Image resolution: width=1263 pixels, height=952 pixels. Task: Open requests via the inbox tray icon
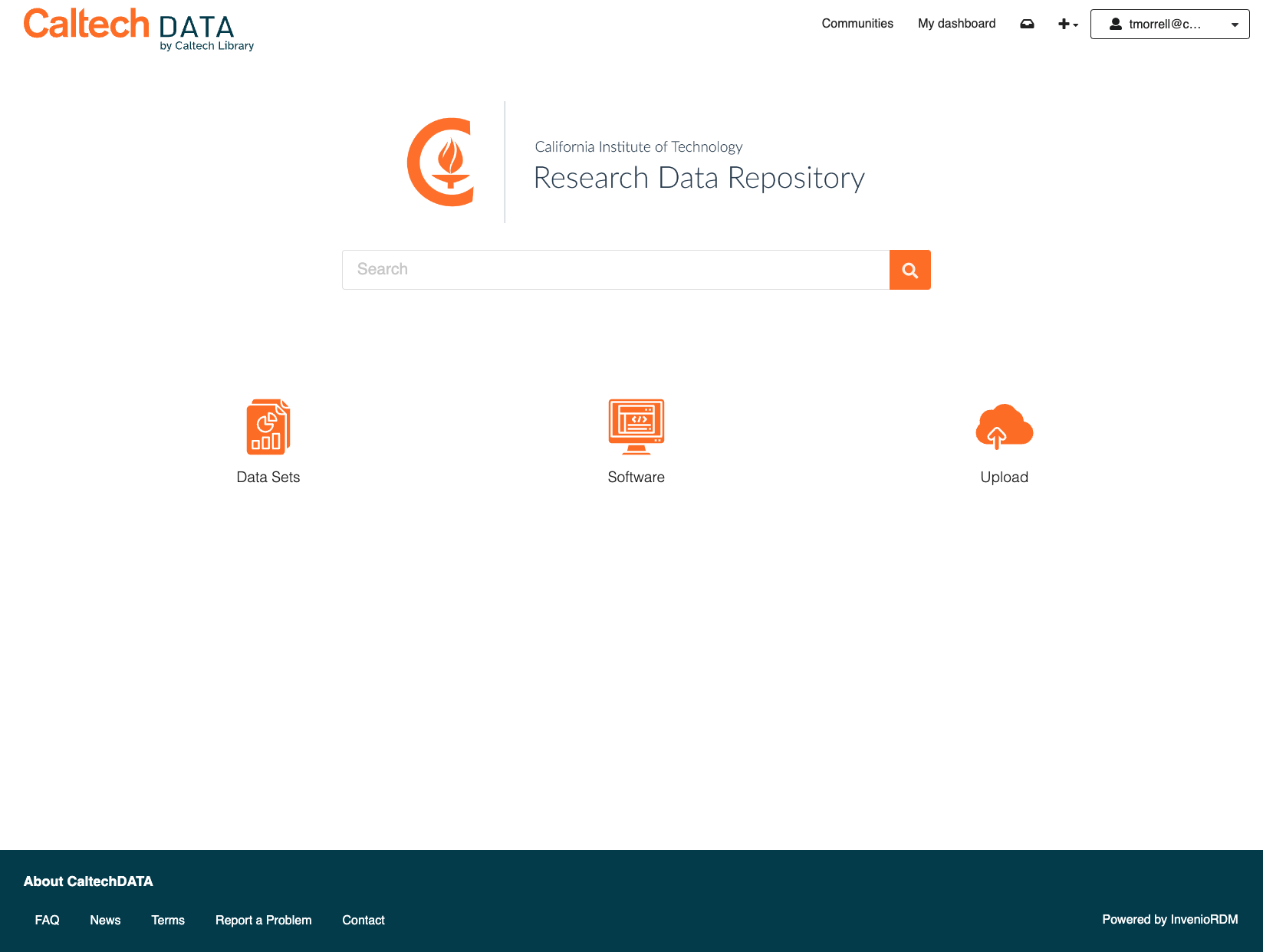point(1027,24)
